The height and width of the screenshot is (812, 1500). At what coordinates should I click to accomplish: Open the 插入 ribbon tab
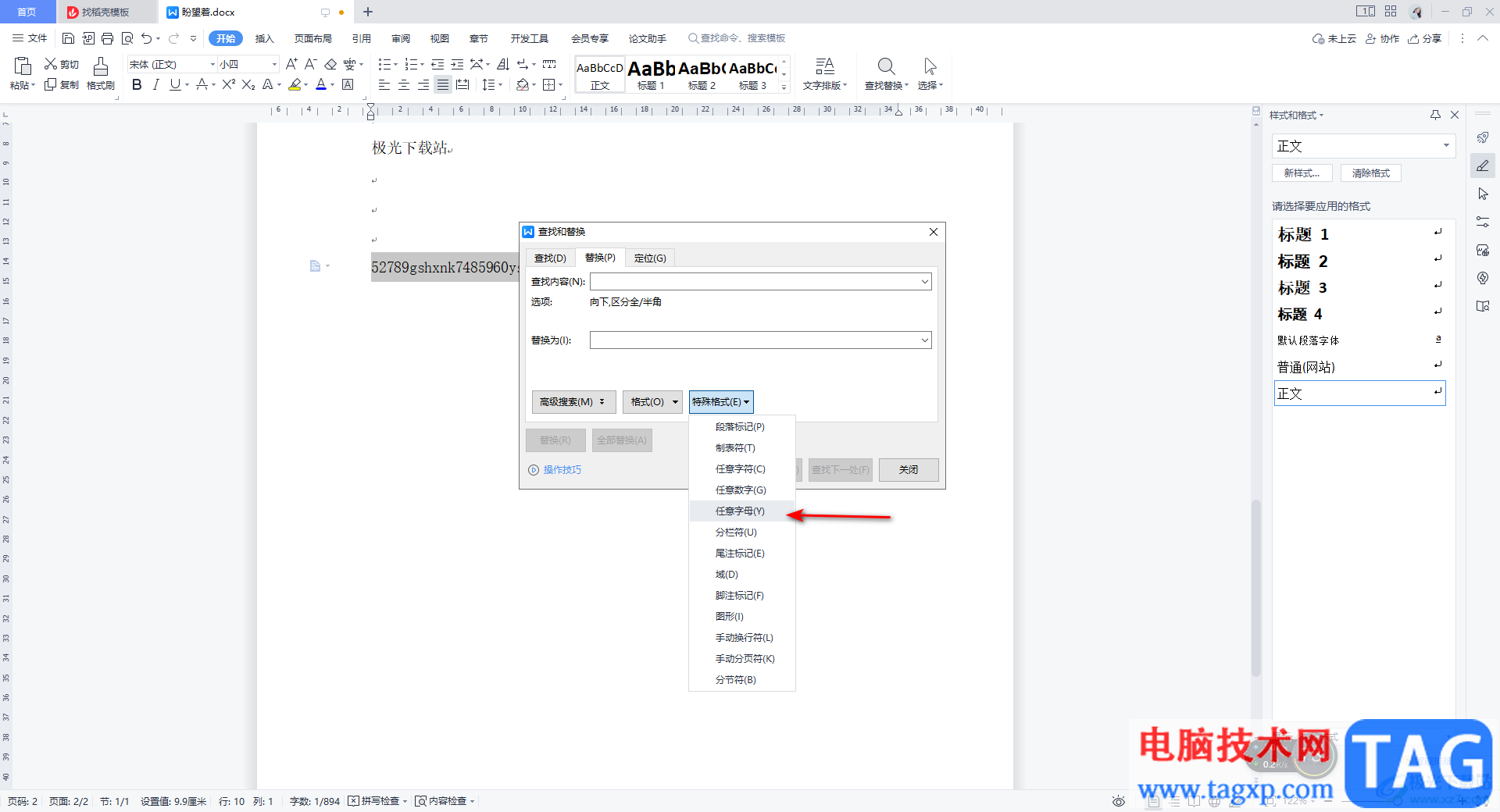pyautogui.click(x=265, y=38)
